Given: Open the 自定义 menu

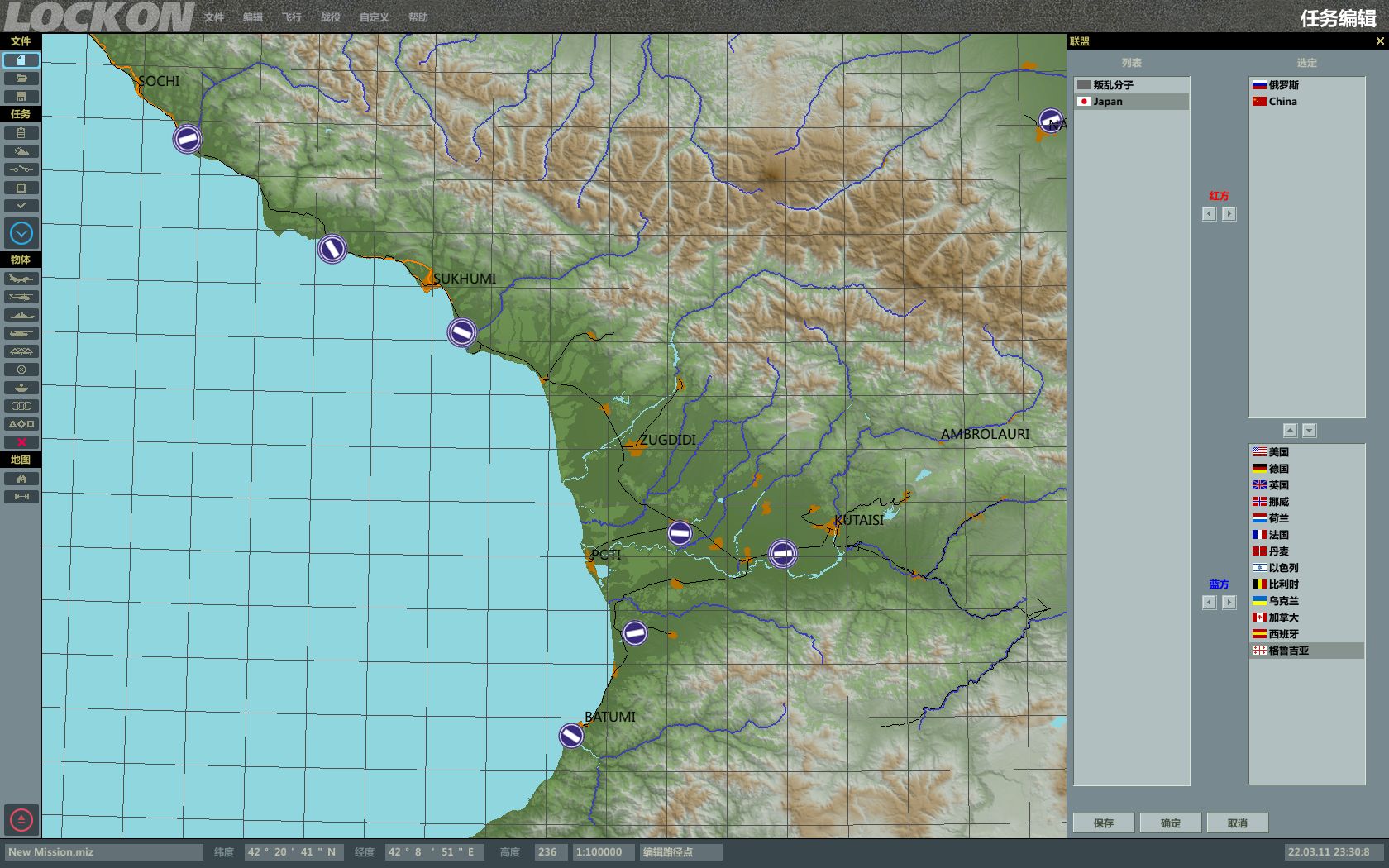Looking at the screenshot, I should click(374, 17).
